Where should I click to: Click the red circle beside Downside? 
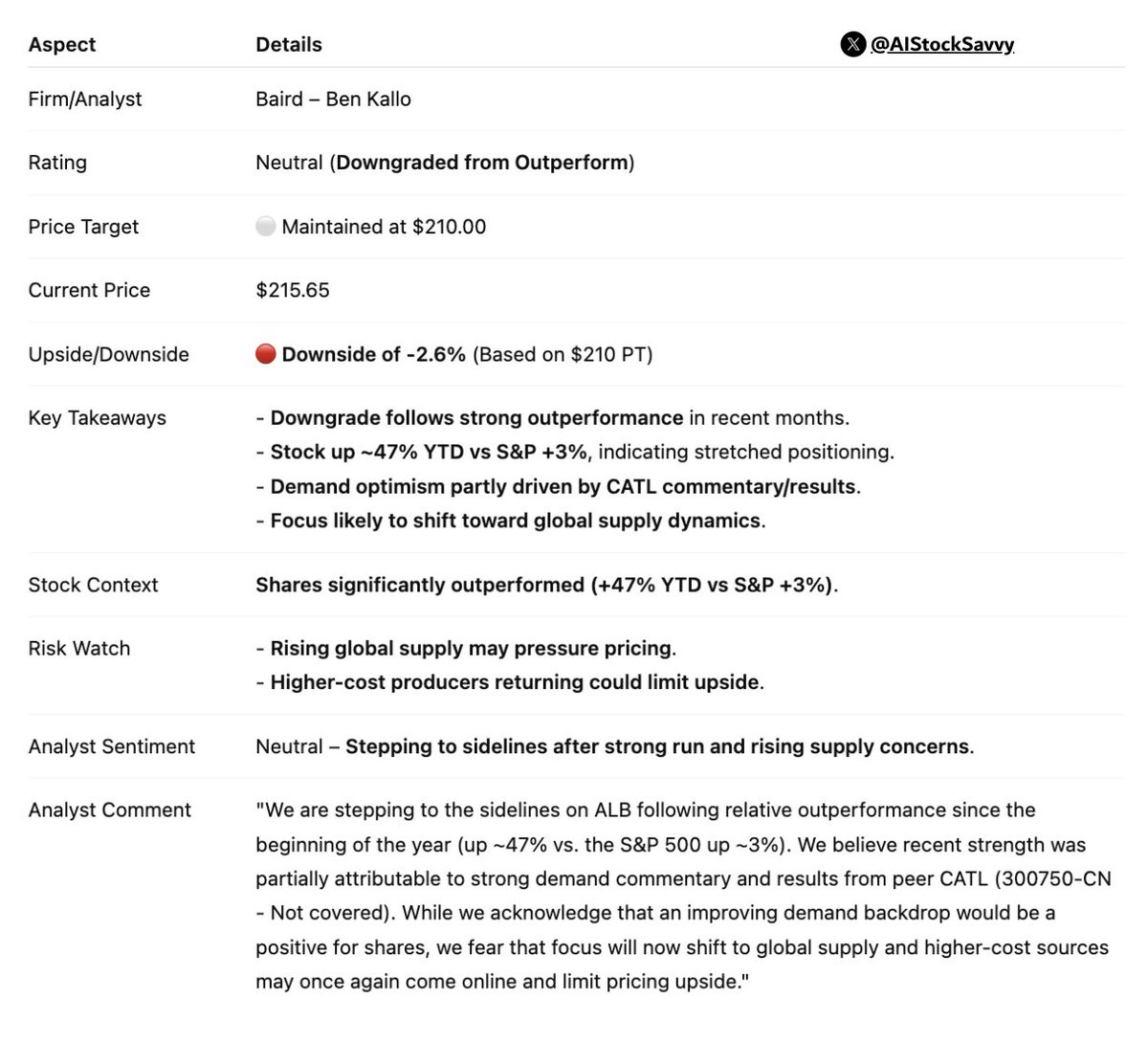(x=265, y=354)
